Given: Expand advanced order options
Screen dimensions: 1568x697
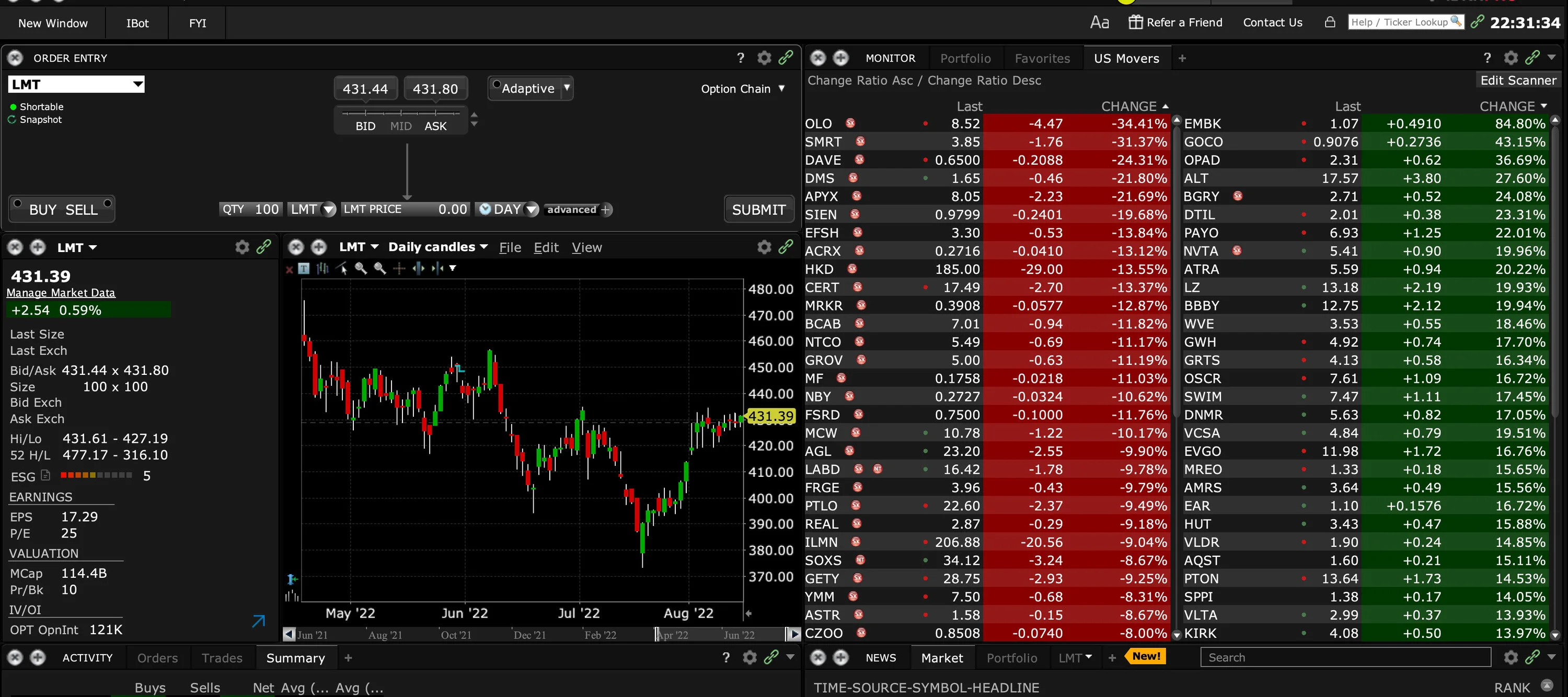Looking at the screenshot, I should pyautogui.click(x=578, y=209).
